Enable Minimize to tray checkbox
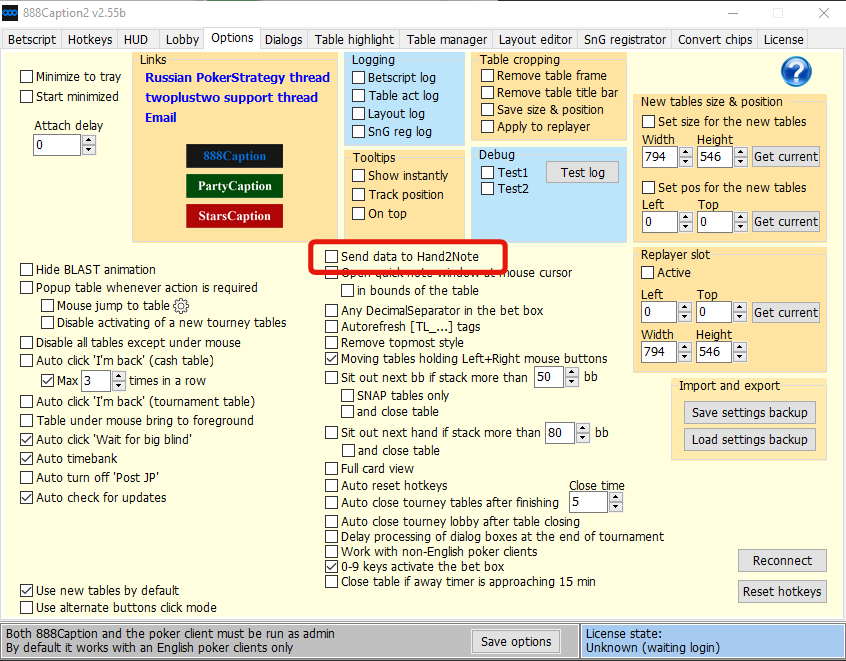The height and width of the screenshot is (661, 846). point(26,77)
